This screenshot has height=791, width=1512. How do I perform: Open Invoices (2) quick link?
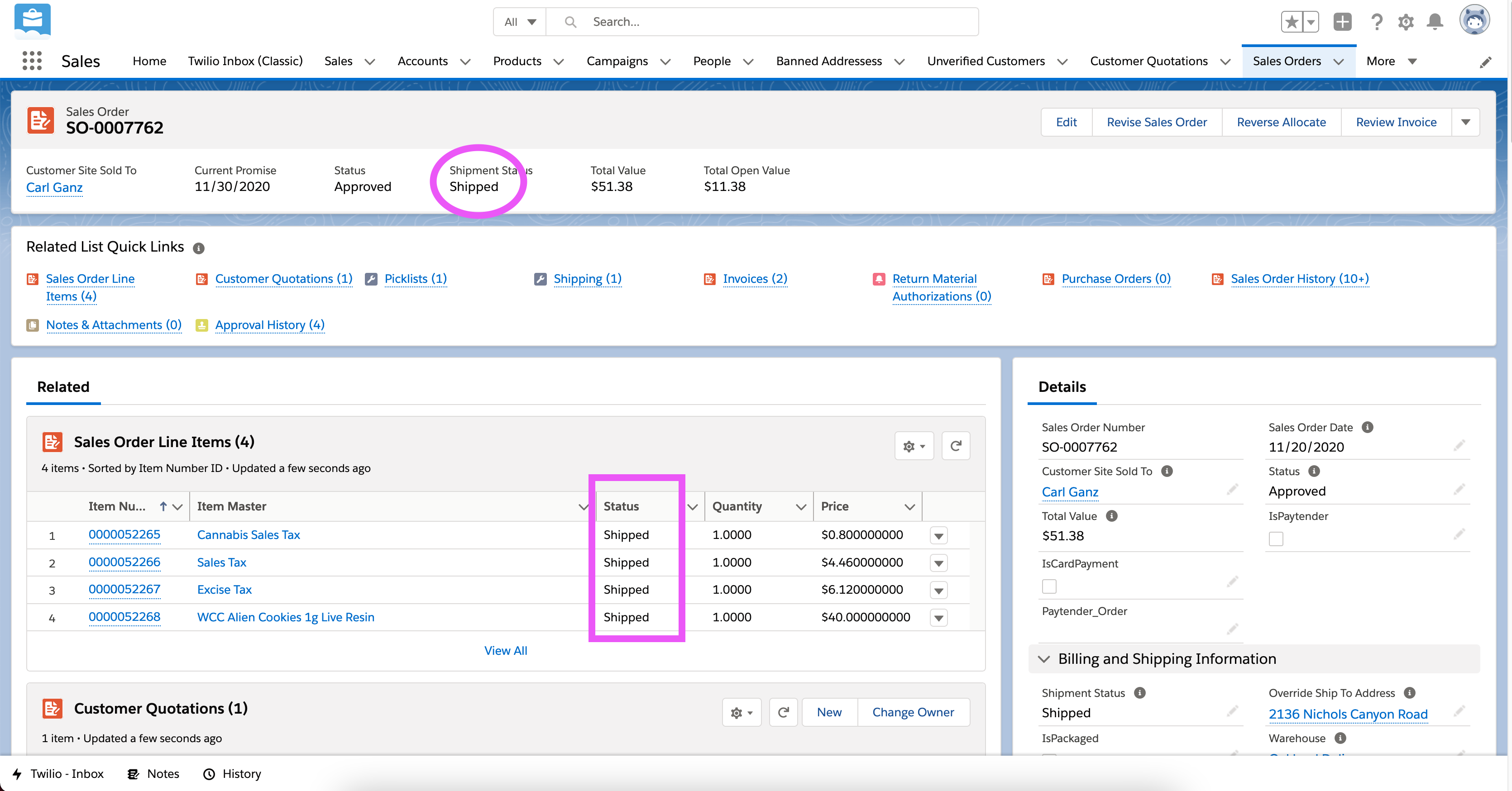point(755,279)
